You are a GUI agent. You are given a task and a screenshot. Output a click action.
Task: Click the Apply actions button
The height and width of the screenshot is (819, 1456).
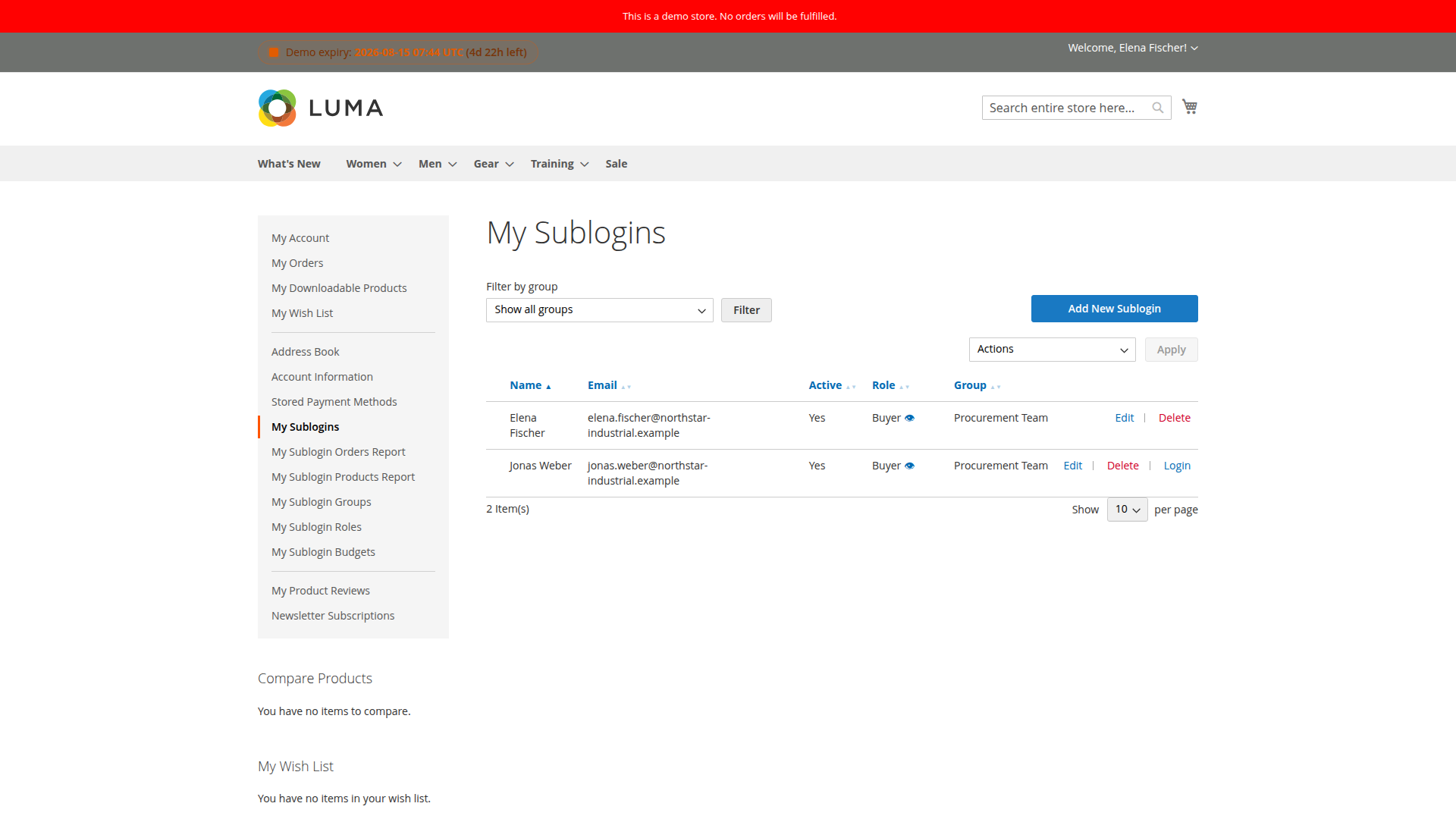coord(1171,350)
